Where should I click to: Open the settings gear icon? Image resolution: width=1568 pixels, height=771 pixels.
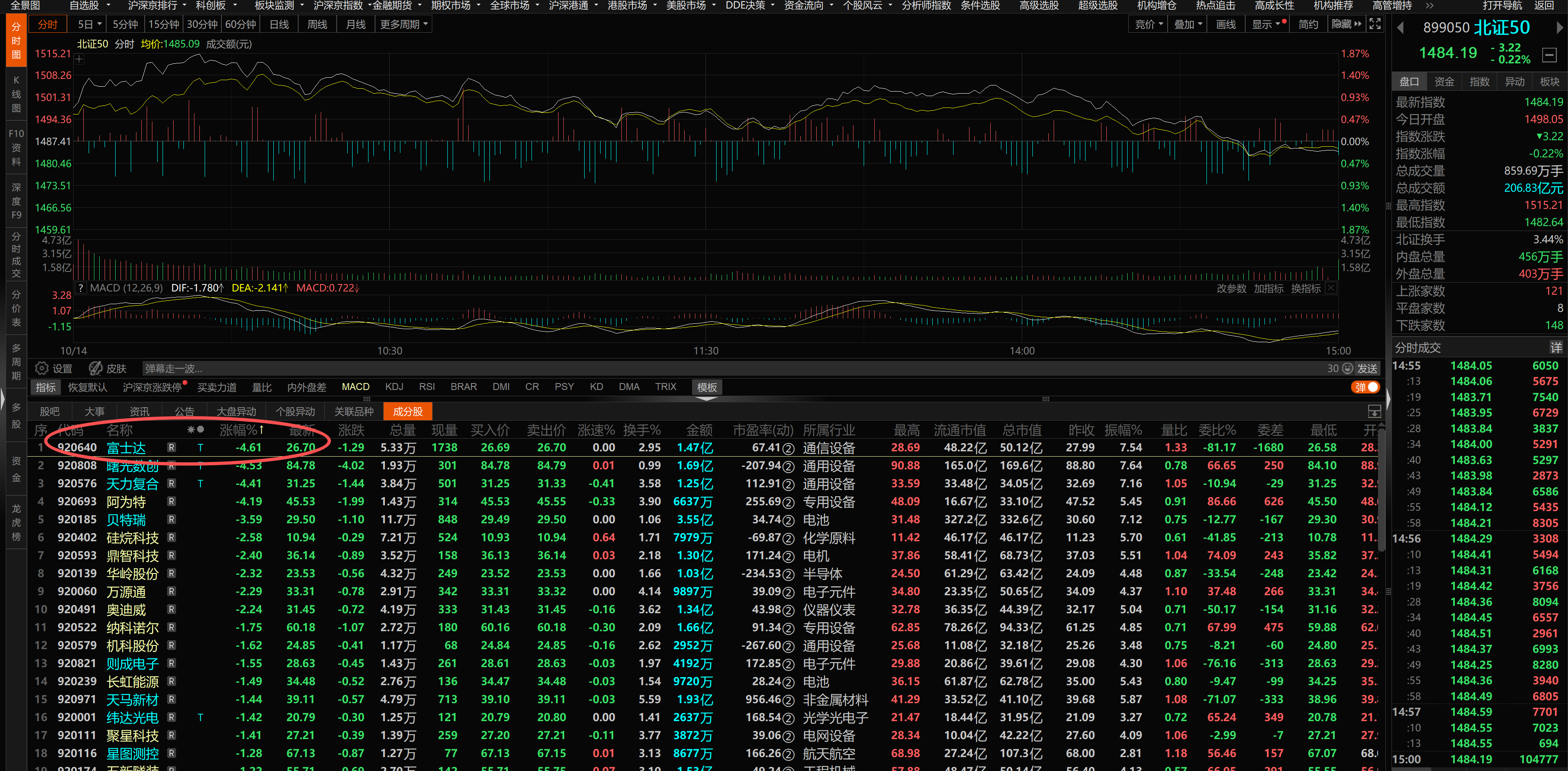[41, 368]
